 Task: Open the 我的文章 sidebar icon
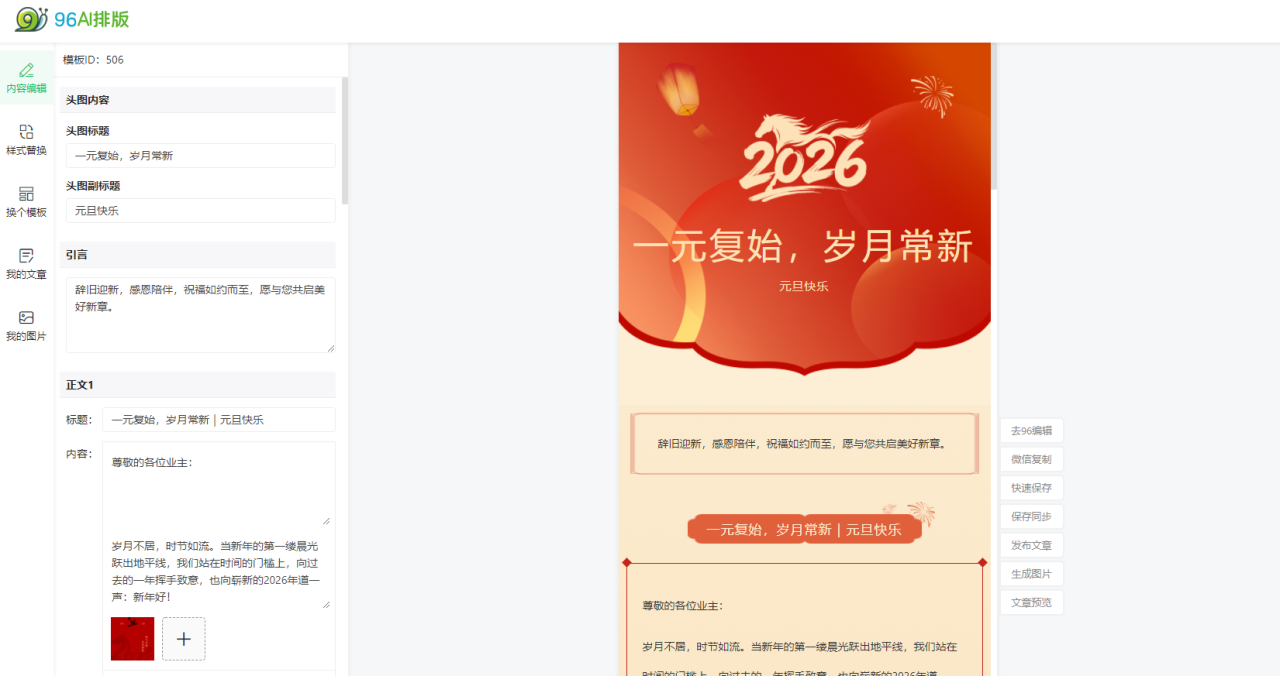pyautogui.click(x=26, y=264)
